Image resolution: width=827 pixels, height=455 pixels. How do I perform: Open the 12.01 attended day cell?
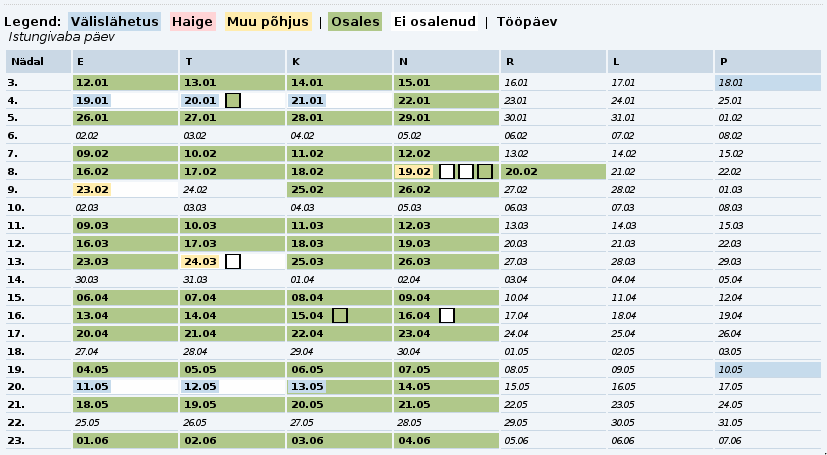click(92, 82)
